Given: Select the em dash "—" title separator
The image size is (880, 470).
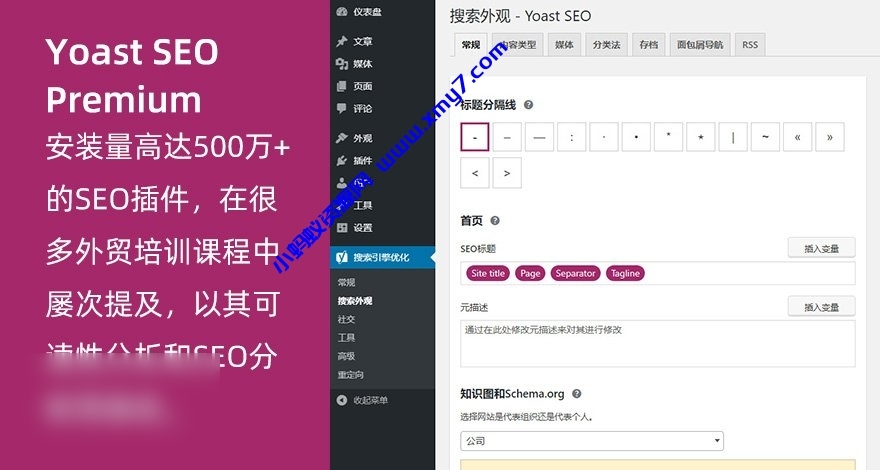Looking at the screenshot, I should [x=539, y=137].
